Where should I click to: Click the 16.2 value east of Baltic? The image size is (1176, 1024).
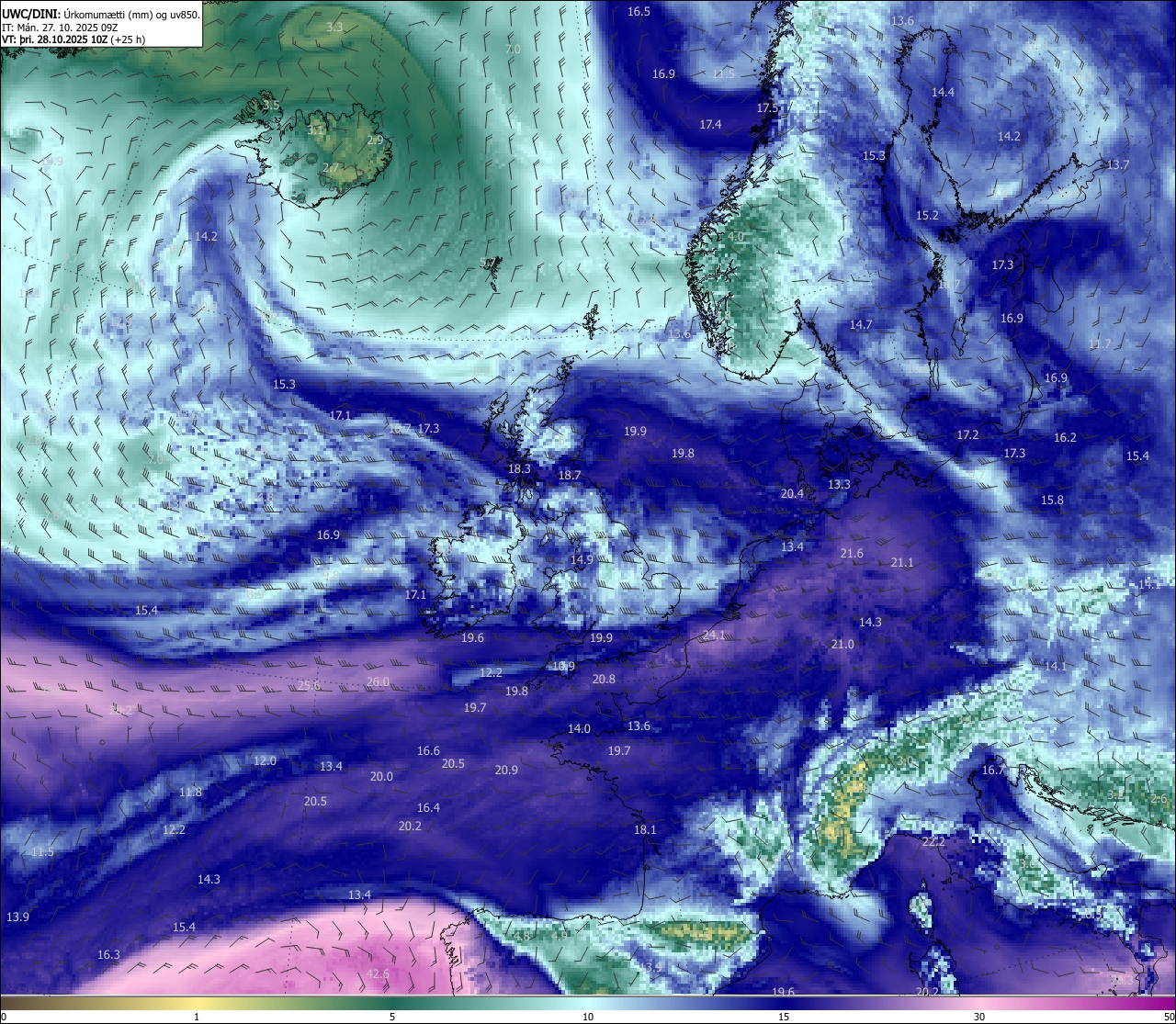tap(1065, 437)
